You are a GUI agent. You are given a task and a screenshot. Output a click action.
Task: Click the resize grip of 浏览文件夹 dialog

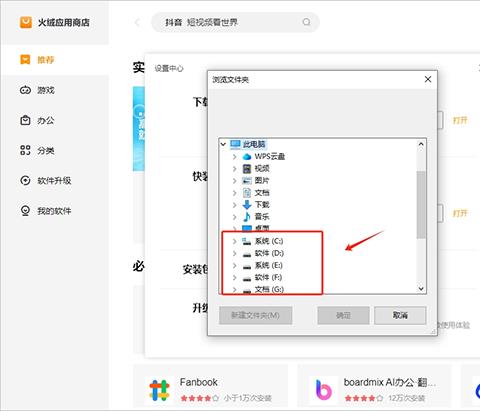(433, 331)
